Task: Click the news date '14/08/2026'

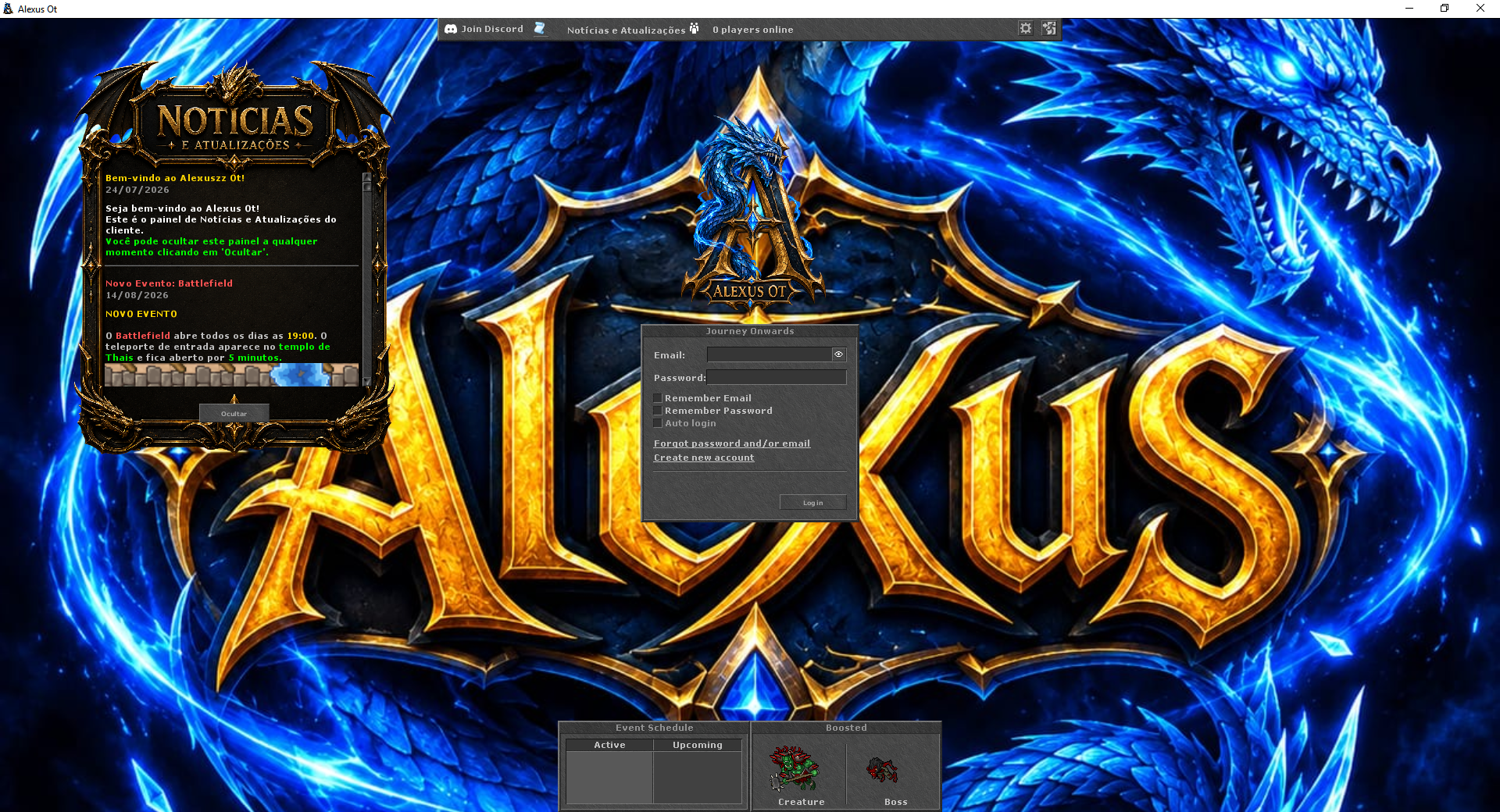Action: point(137,295)
